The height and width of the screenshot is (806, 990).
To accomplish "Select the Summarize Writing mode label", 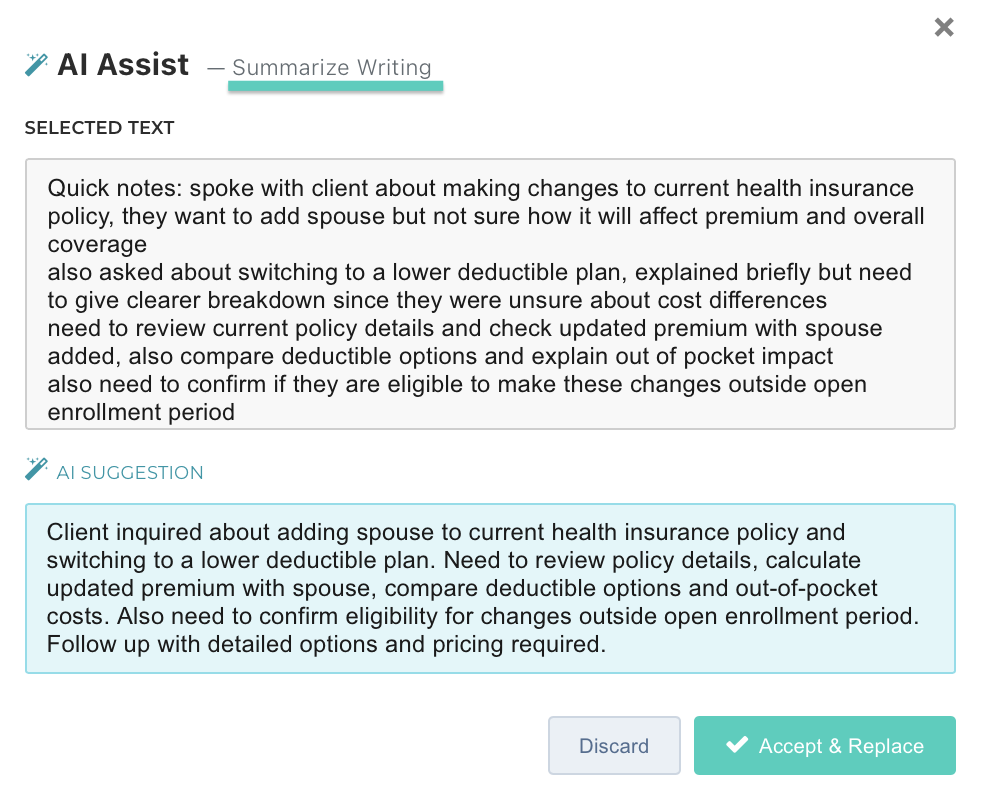I will click(332, 68).
